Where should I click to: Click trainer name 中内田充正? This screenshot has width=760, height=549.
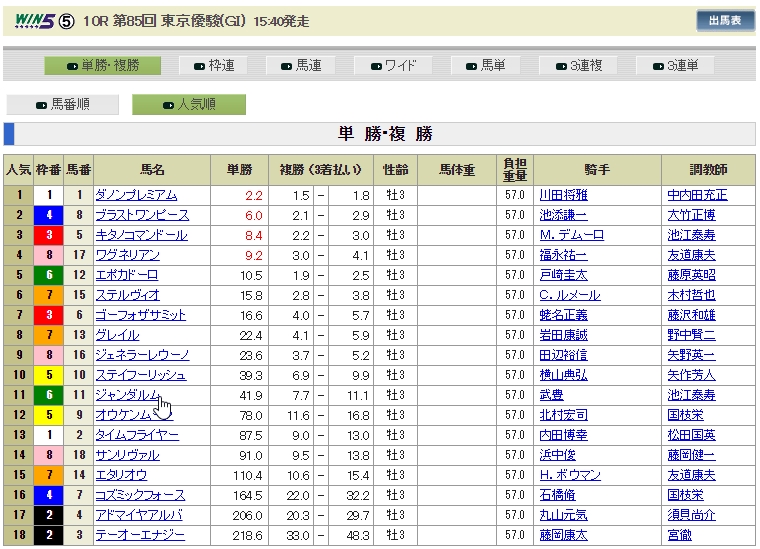697,195
